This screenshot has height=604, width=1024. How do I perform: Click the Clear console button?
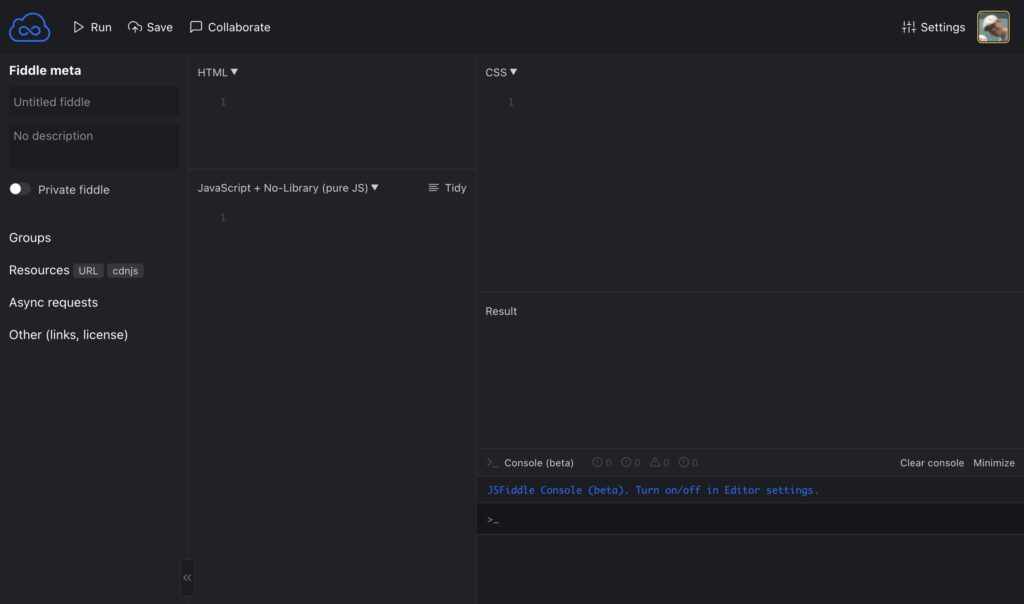(931, 463)
